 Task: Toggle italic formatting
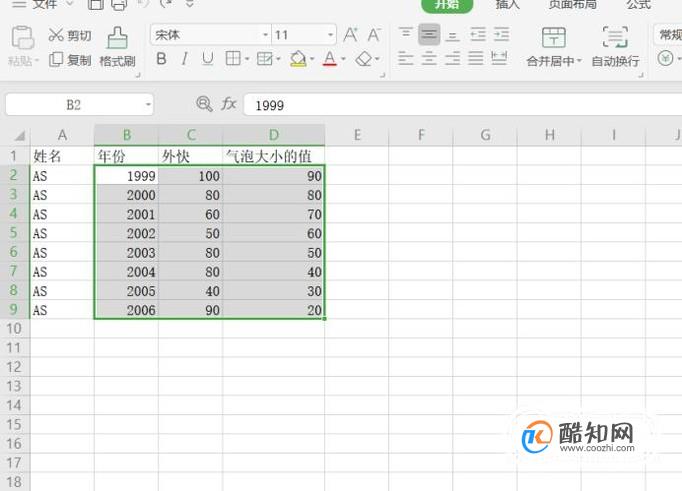coord(184,58)
